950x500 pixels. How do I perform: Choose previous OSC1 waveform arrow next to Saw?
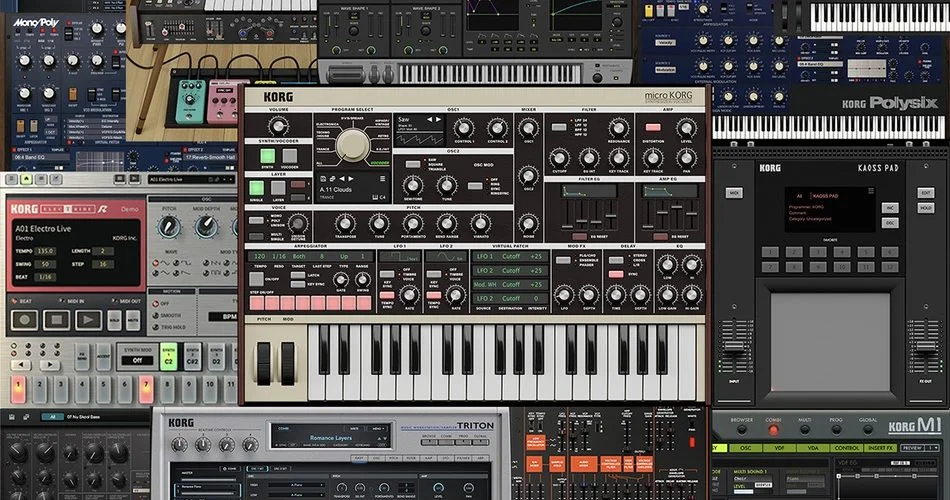tap(430, 120)
